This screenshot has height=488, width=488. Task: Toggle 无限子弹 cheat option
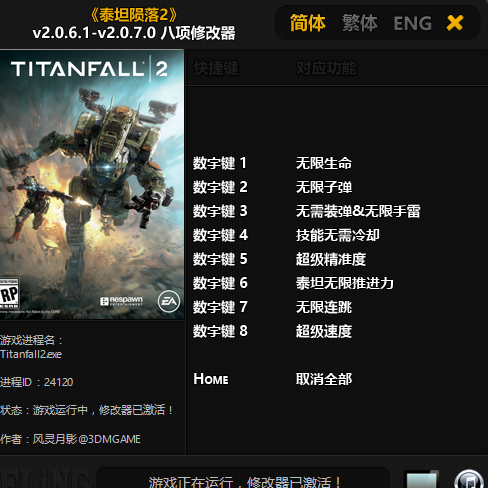[x=324, y=187]
